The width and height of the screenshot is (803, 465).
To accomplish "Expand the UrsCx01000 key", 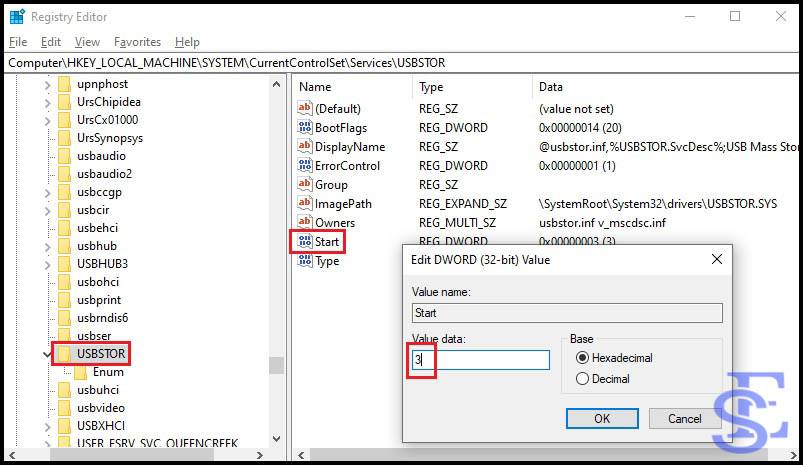I will pyautogui.click(x=48, y=120).
